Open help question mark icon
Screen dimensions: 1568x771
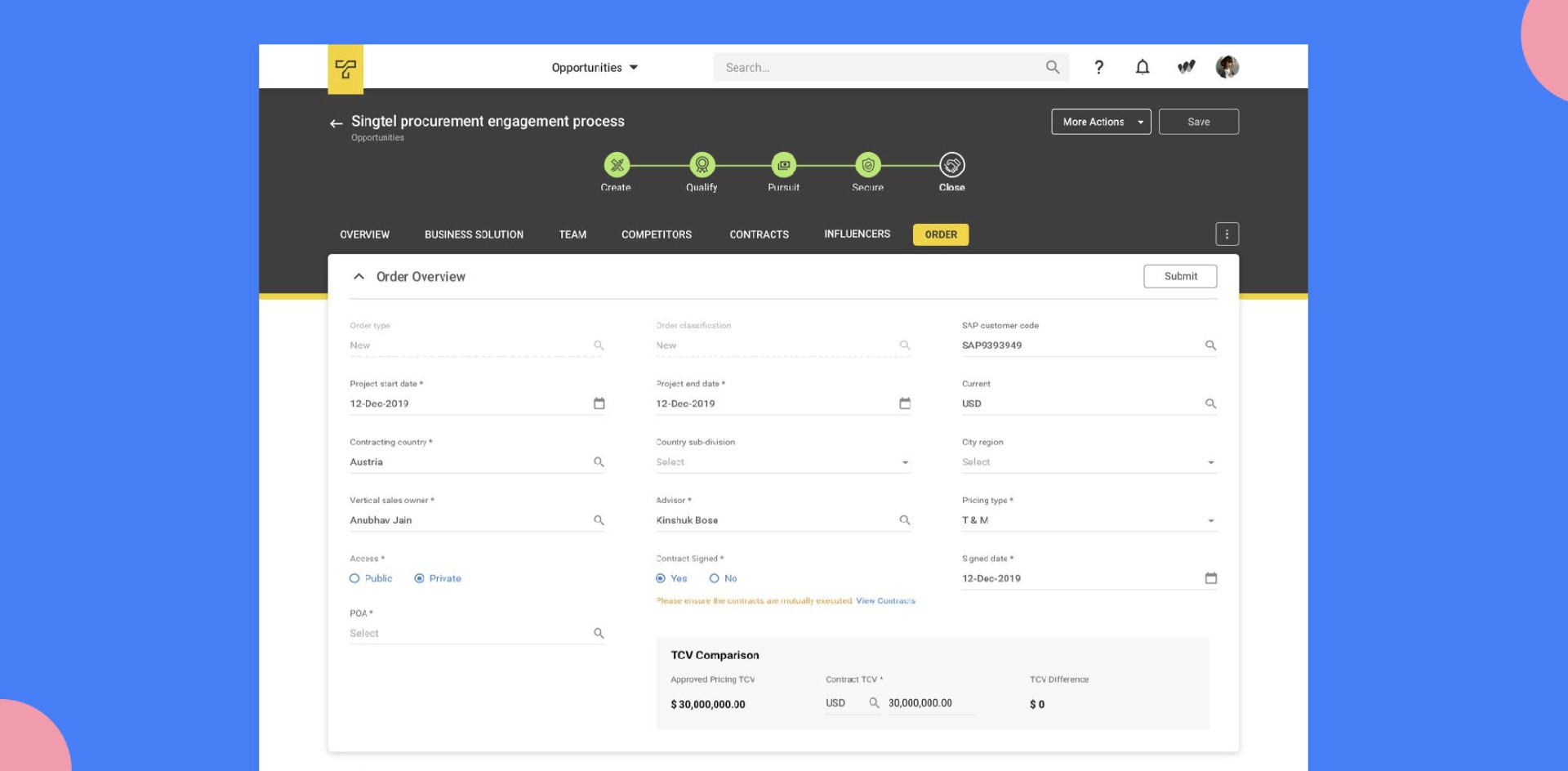point(1098,67)
